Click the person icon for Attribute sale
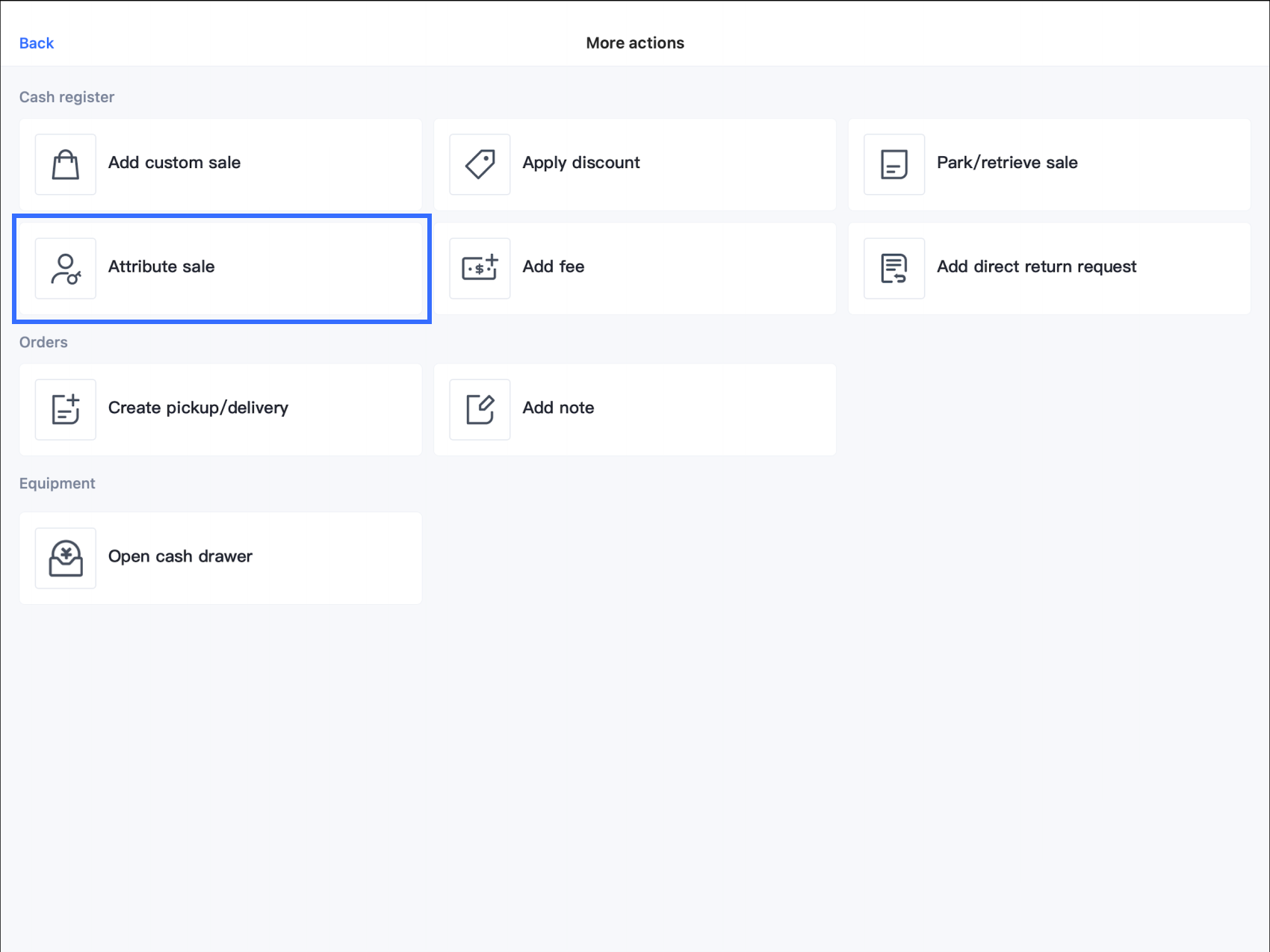The image size is (1270, 952). tap(66, 269)
